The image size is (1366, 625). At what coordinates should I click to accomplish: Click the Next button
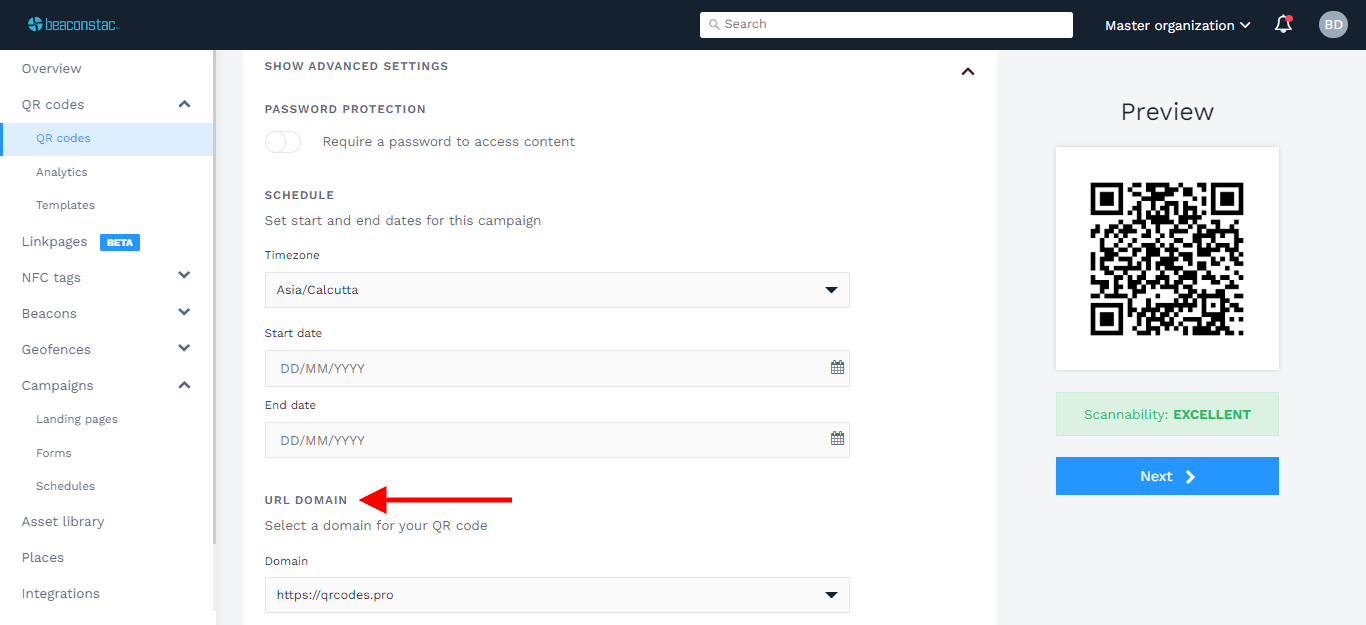coord(1167,476)
